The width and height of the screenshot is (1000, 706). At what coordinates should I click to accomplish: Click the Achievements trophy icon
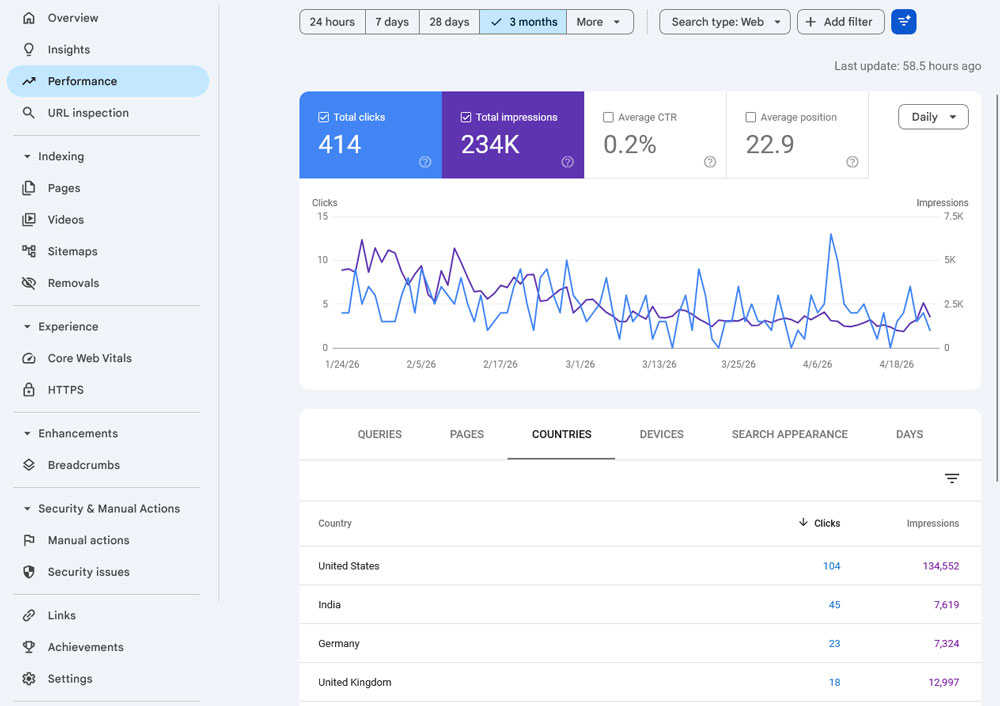[x=29, y=647]
